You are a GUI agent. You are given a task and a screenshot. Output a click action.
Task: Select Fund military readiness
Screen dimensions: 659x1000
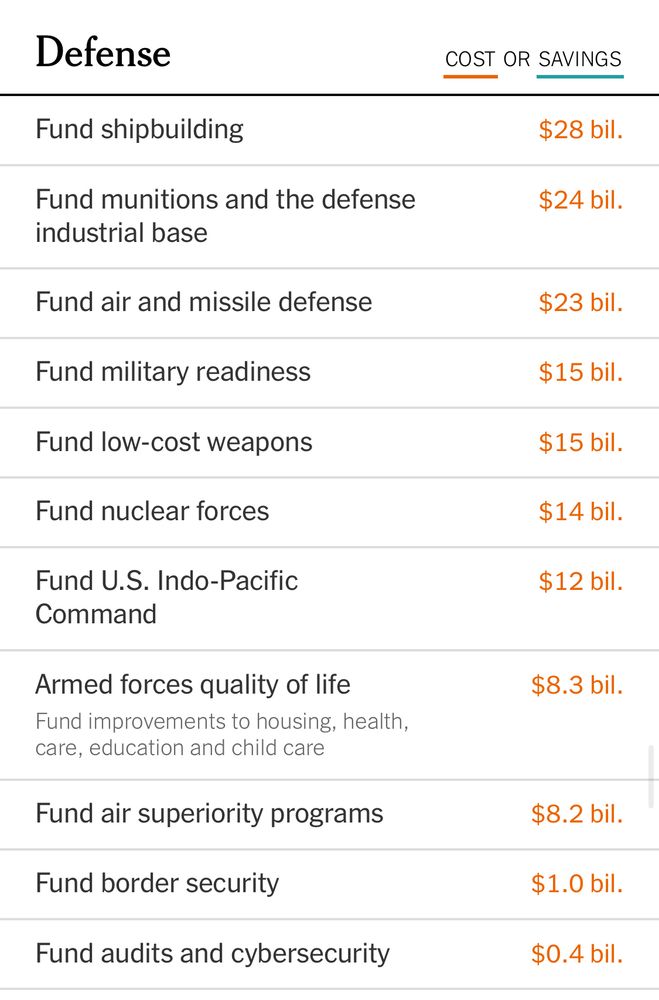point(173,372)
